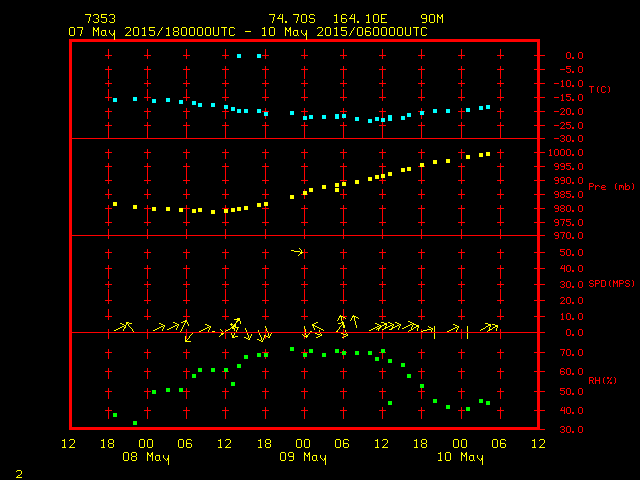
Task: Click the -30.0 temperature tick value
Action: click(569, 139)
